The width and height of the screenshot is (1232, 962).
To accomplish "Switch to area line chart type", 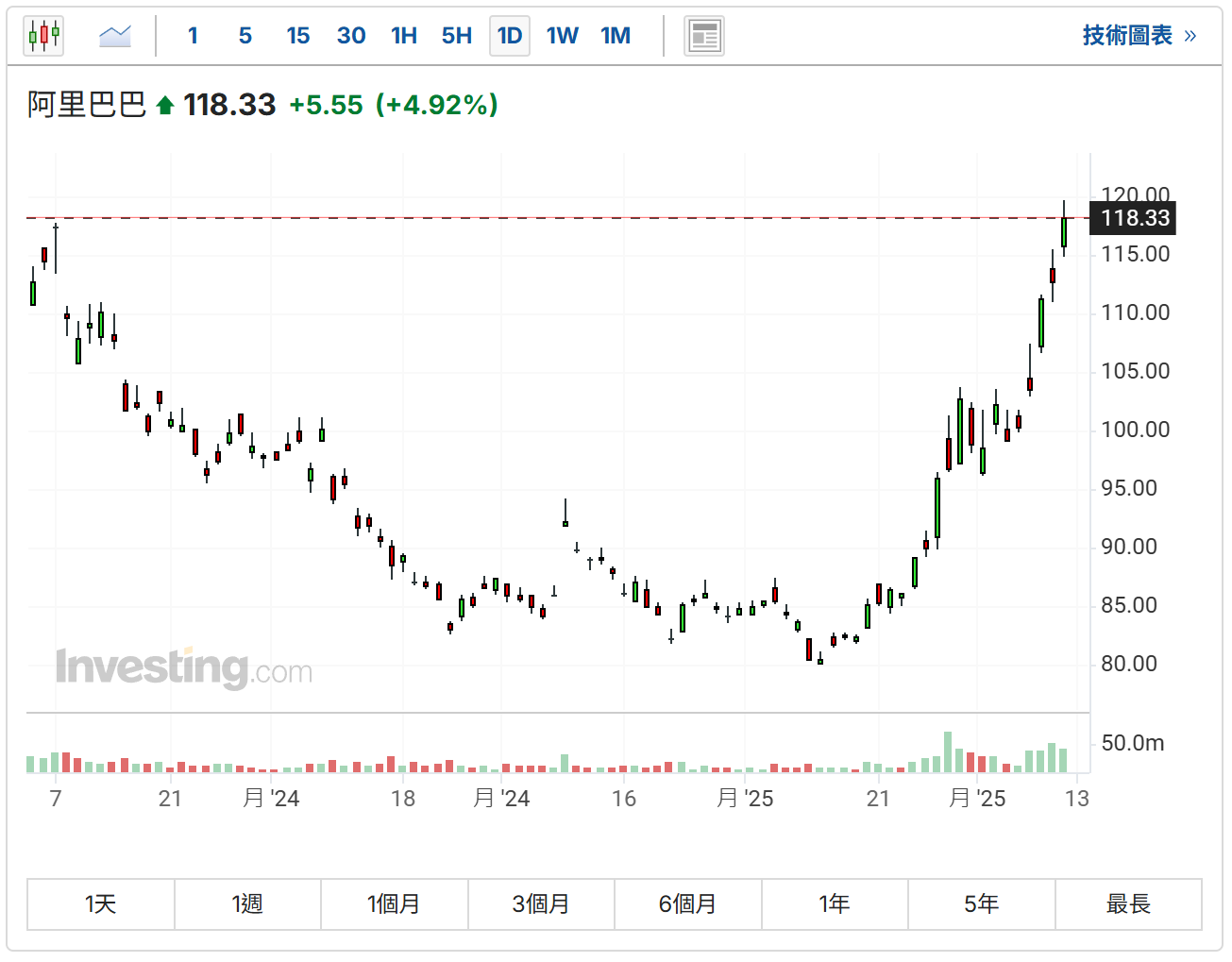I will [115, 36].
